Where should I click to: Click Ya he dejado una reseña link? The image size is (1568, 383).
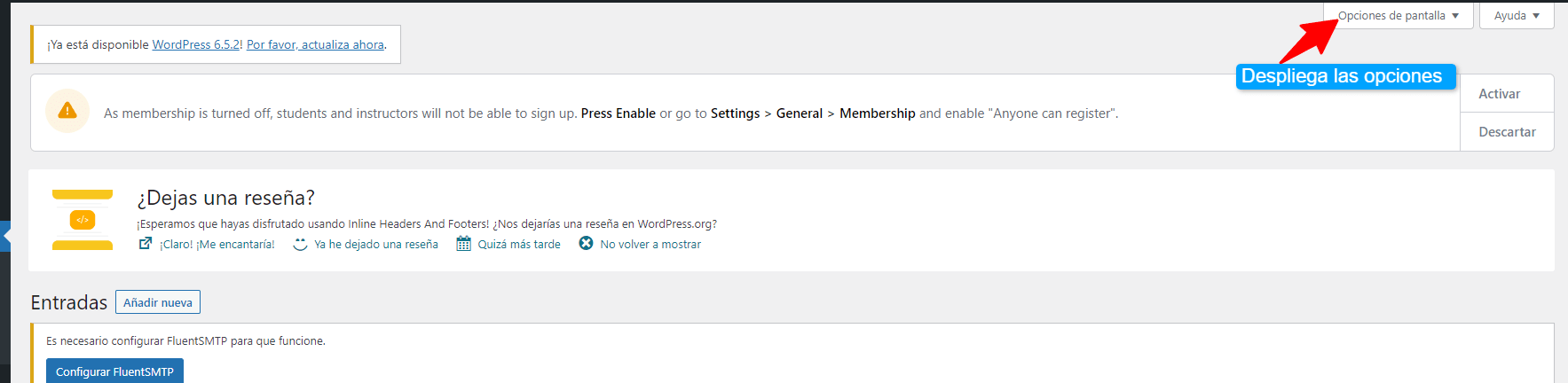[x=376, y=244]
